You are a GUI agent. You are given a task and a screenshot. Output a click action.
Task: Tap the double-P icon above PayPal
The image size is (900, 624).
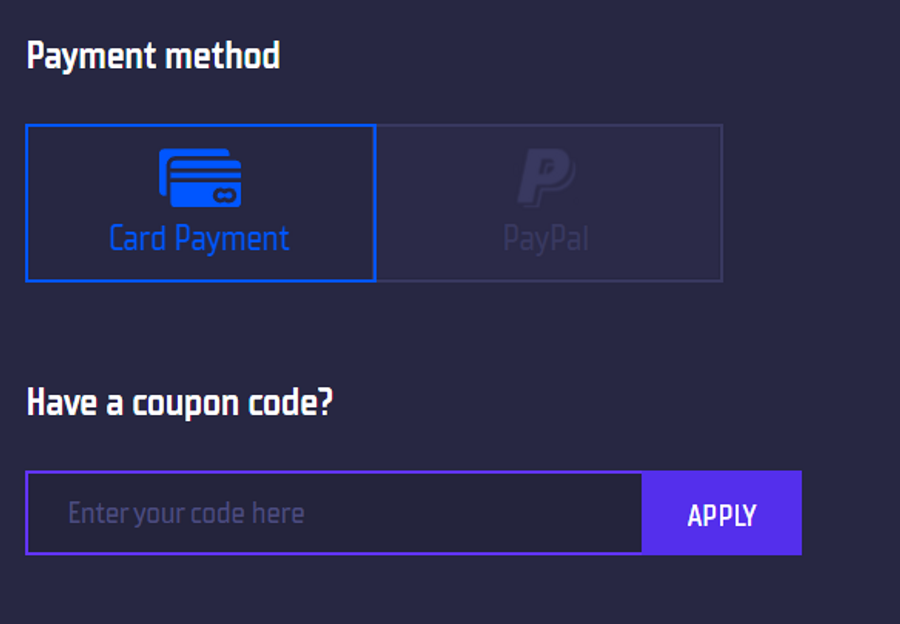pos(545,177)
